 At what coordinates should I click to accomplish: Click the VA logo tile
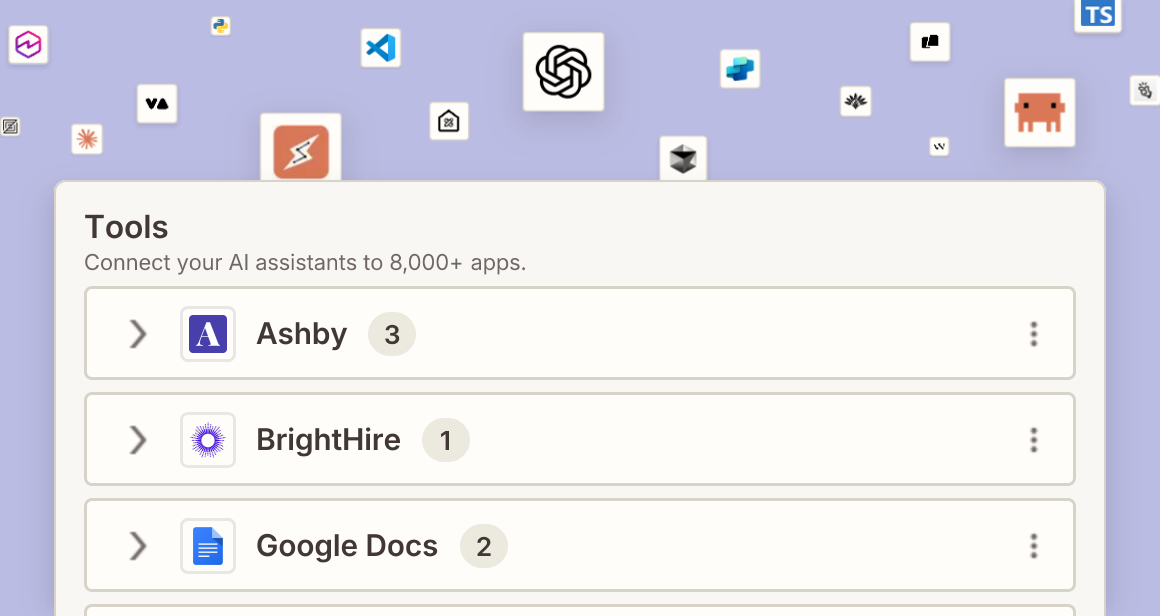(x=157, y=104)
